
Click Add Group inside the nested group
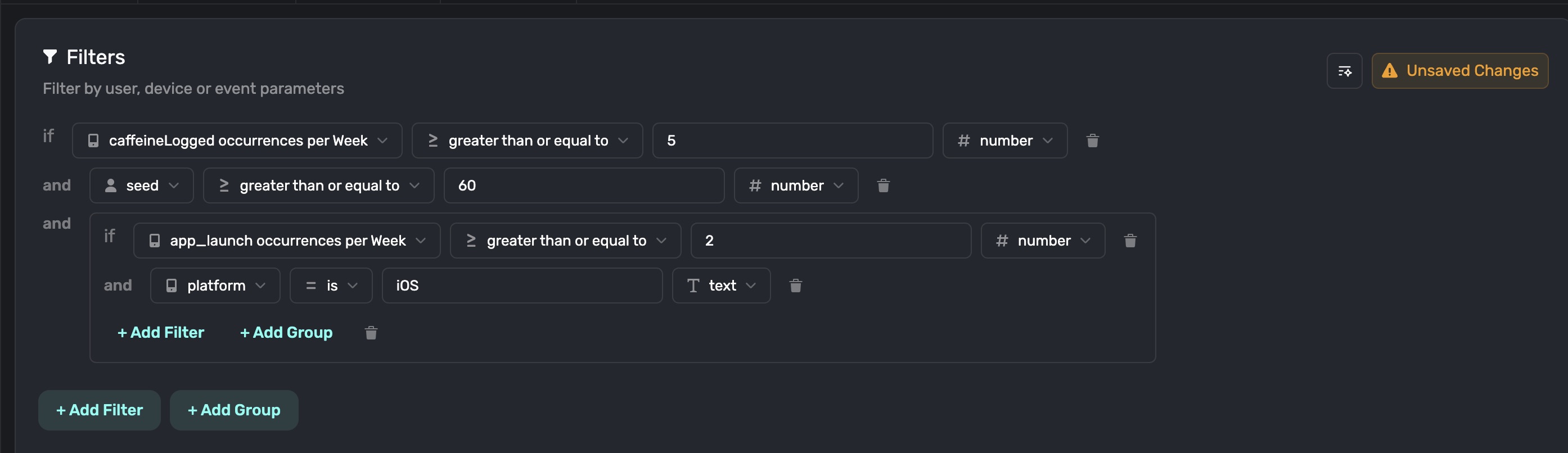pyautogui.click(x=286, y=333)
